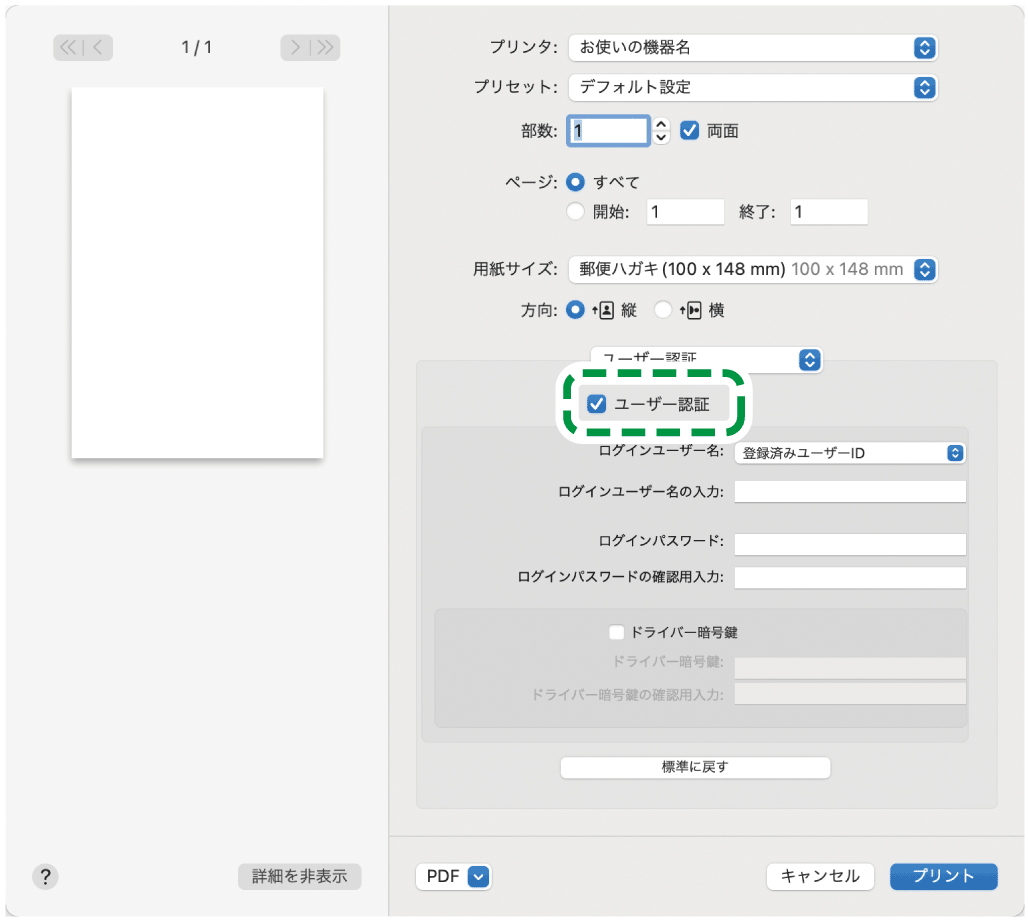Image resolution: width=1028 pixels, height=920 pixels.
Task: Open the PDF options menu
Action: coord(453,876)
